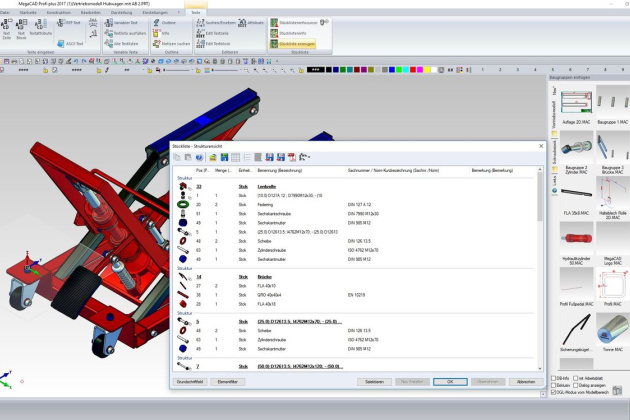Click the Suchen/Ersetzen text tool
The image size is (630, 420).
coord(217,21)
